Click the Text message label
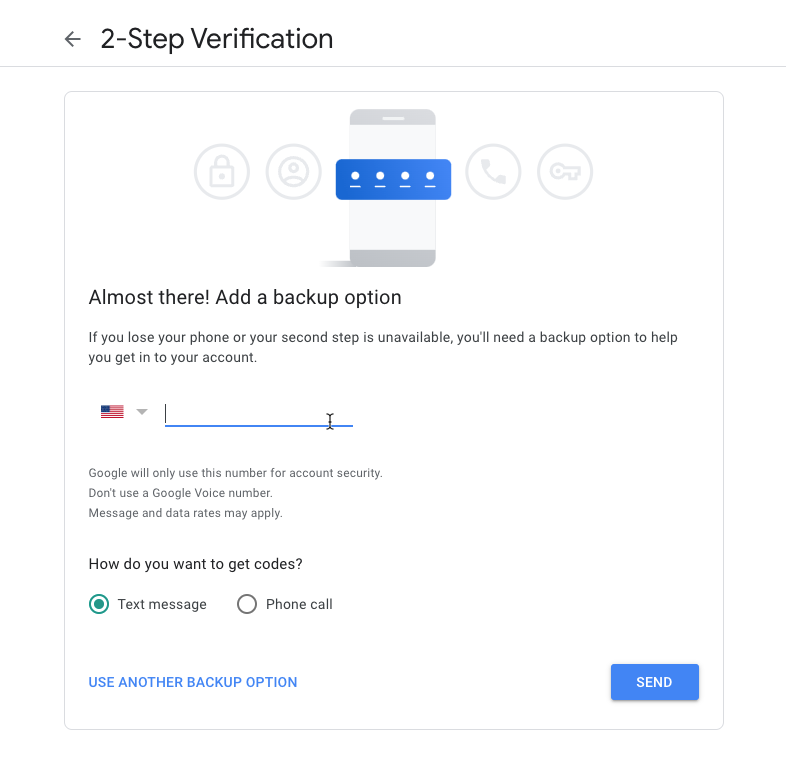The image size is (786, 775). 162,605
